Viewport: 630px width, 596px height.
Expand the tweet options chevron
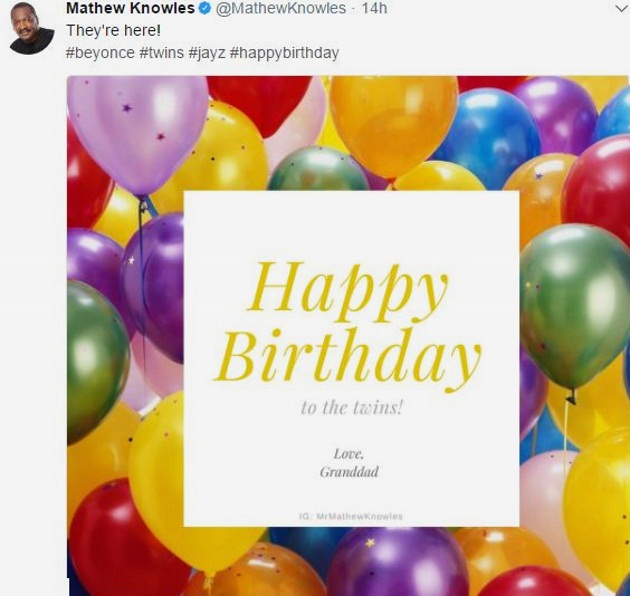pos(621,8)
